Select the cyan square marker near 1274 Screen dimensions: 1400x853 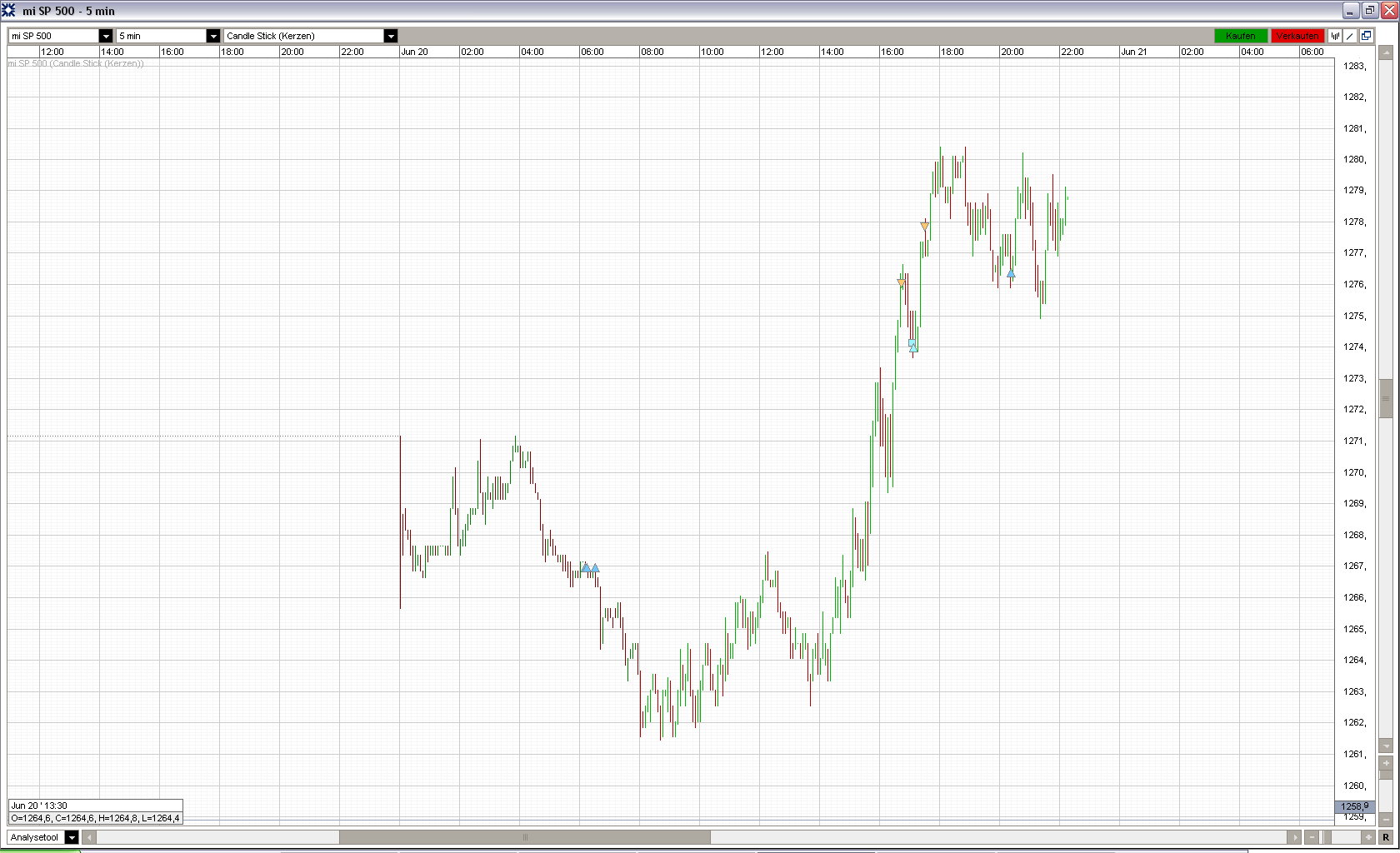coord(912,342)
